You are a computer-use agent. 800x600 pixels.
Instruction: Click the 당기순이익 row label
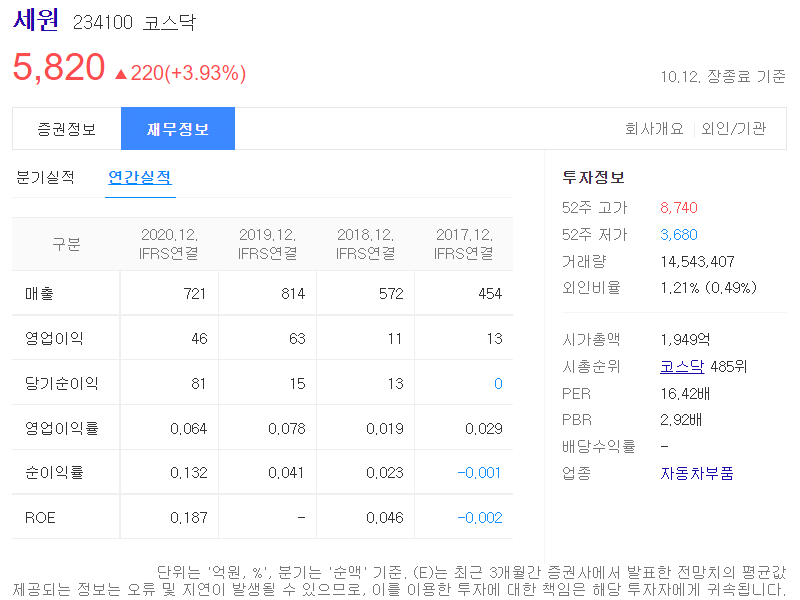pos(61,383)
